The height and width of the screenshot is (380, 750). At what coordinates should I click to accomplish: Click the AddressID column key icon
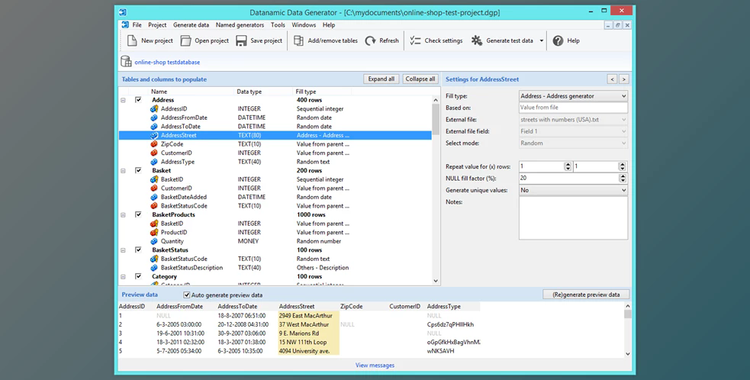click(154, 109)
